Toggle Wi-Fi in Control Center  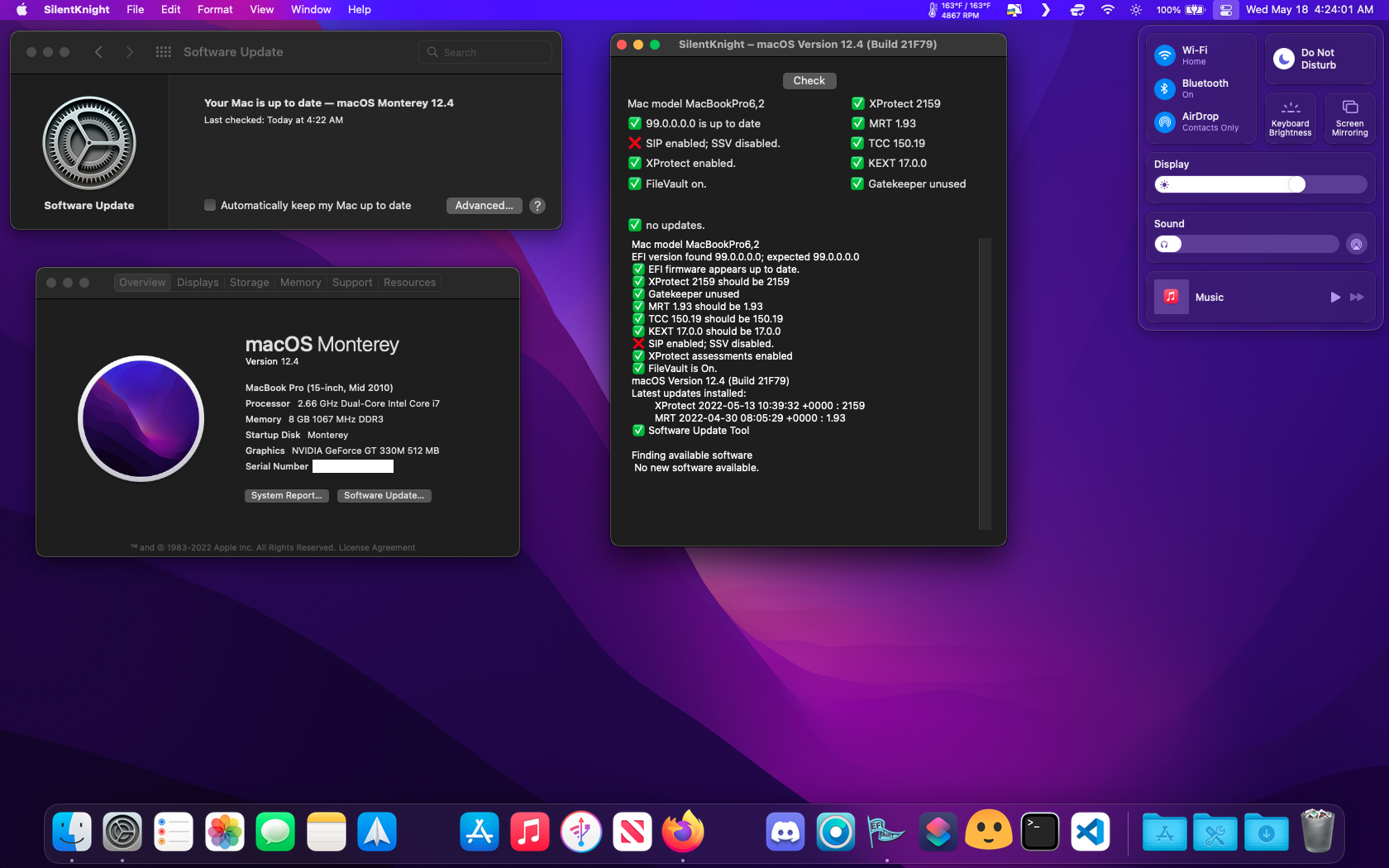[1165, 55]
